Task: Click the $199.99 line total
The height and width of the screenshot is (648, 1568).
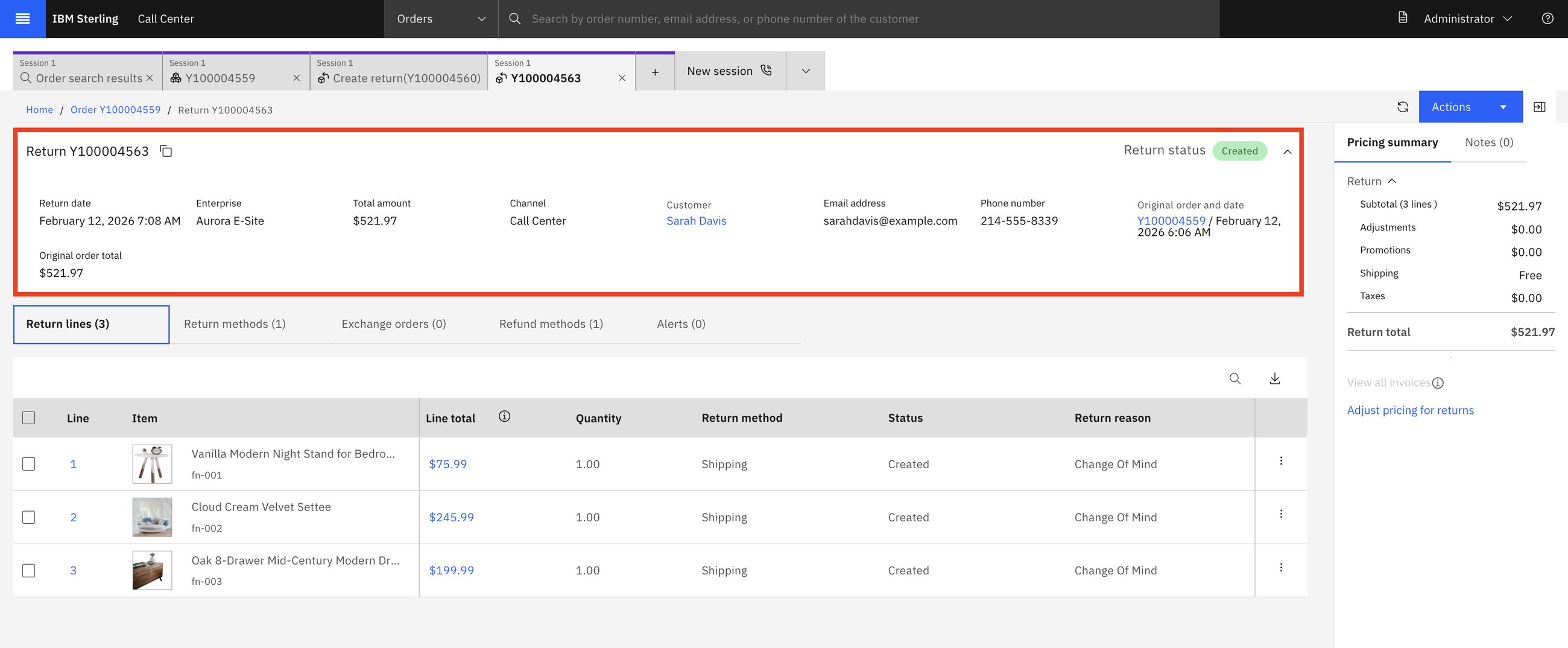Action: click(451, 571)
